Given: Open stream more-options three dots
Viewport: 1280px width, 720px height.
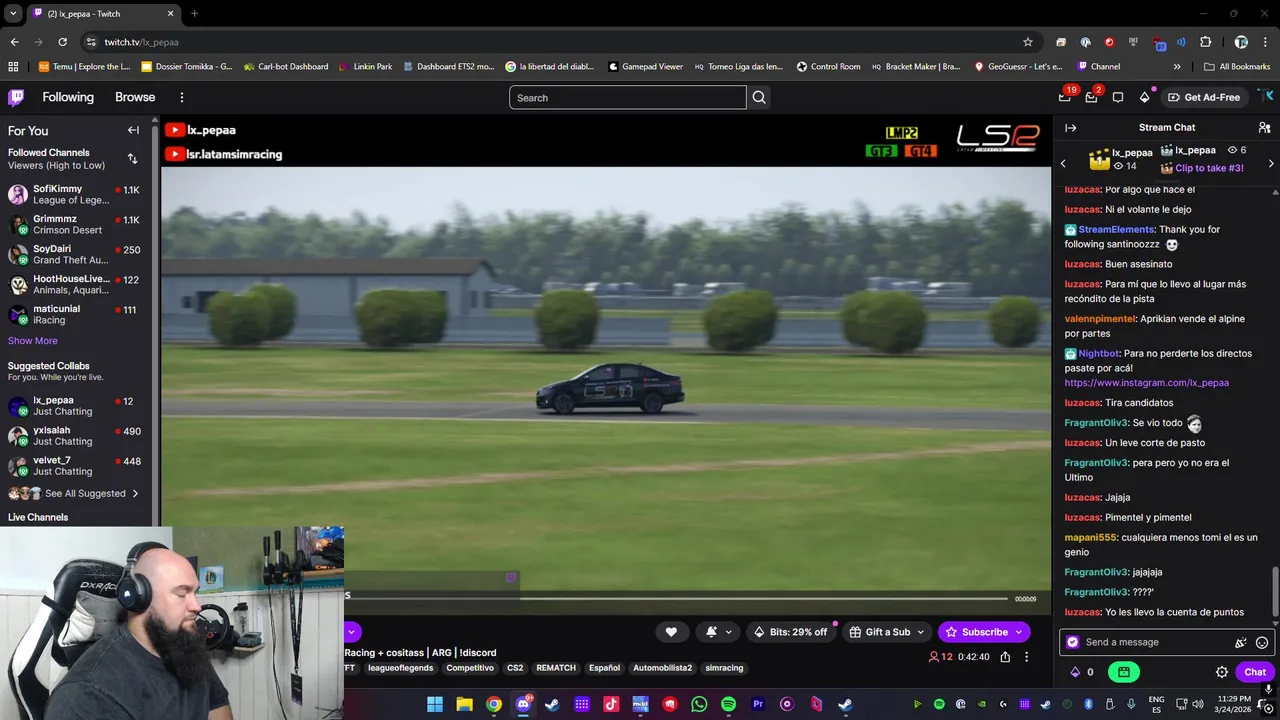Looking at the screenshot, I should (1026, 657).
